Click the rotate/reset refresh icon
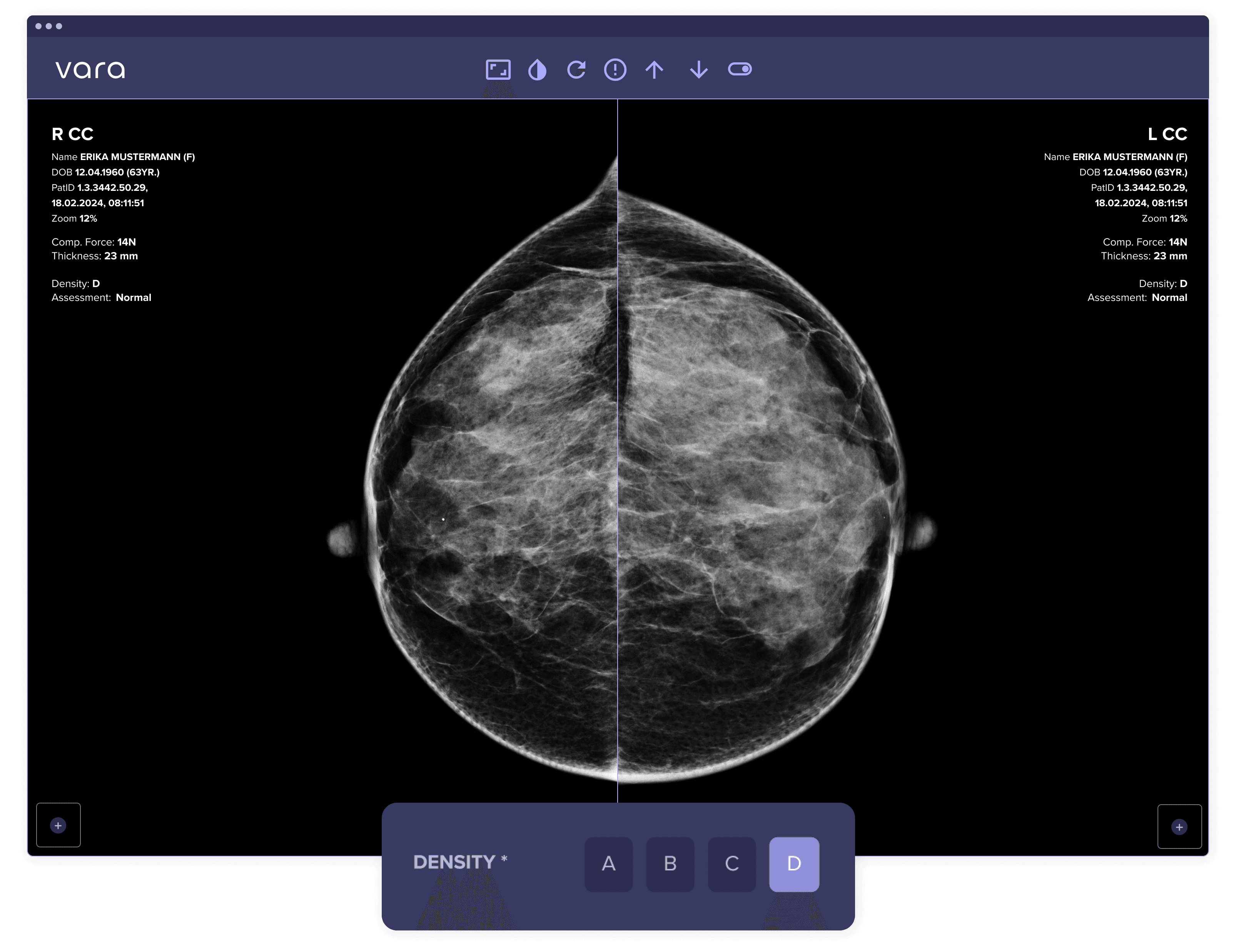 pos(576,70)
